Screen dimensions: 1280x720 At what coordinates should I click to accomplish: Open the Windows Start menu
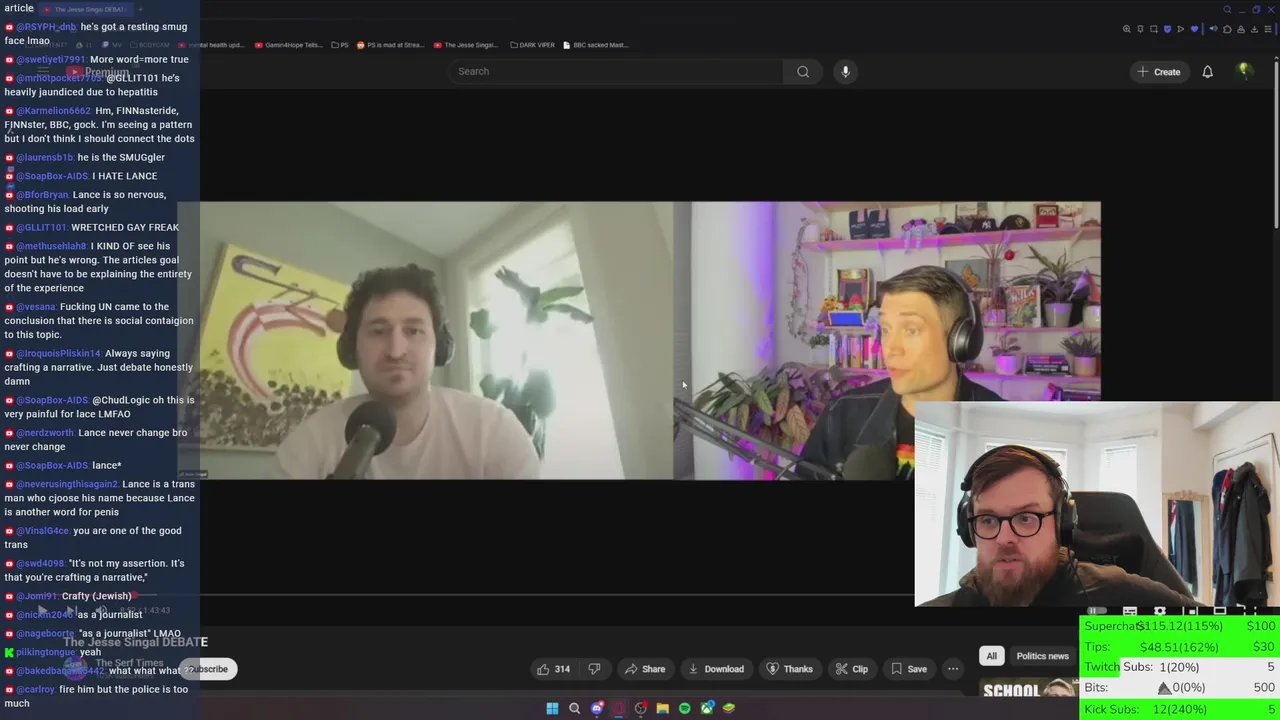click(552, 708)
